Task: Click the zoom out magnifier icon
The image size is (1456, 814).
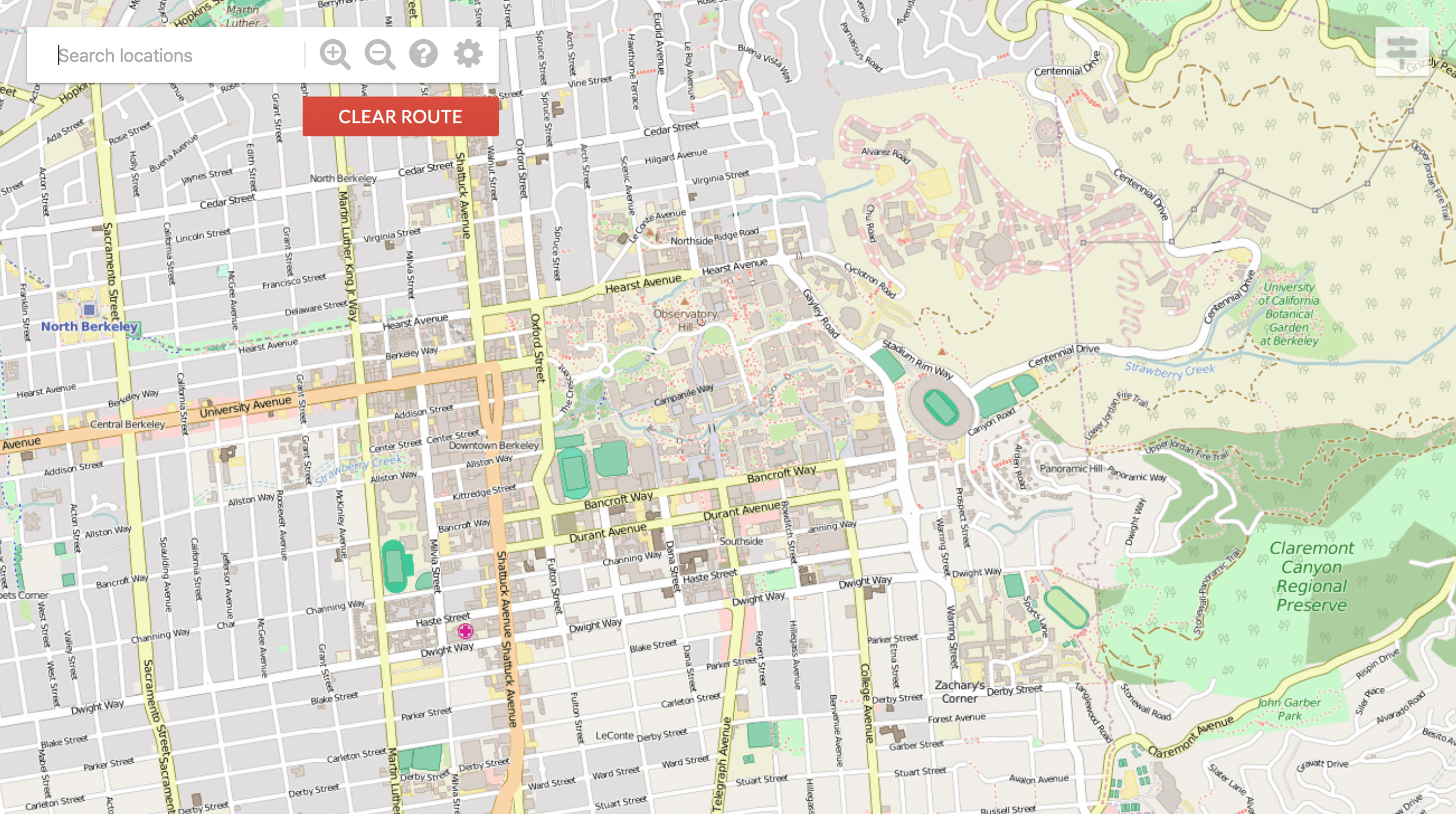Action: point(379,55)
